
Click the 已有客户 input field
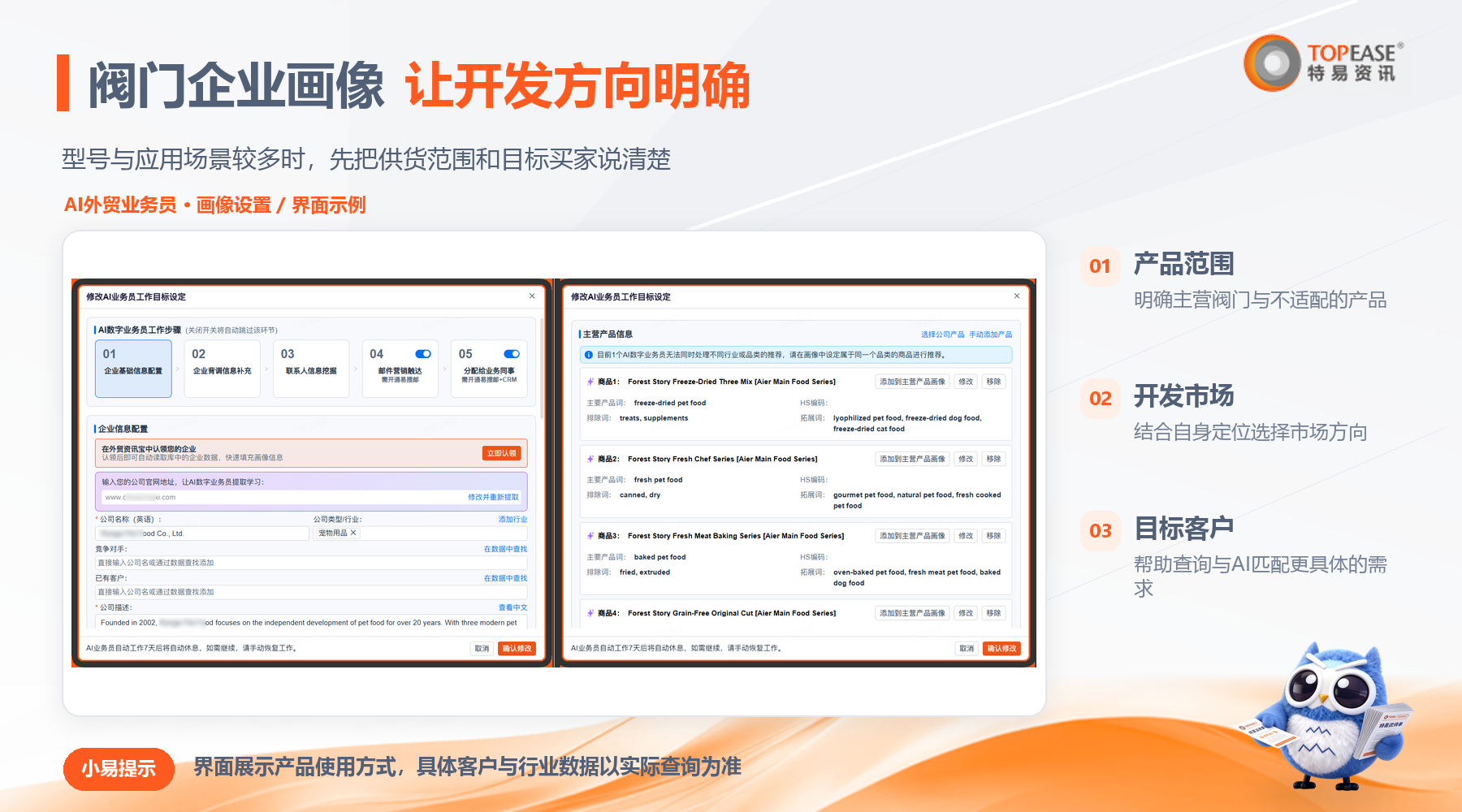[311, 592]
